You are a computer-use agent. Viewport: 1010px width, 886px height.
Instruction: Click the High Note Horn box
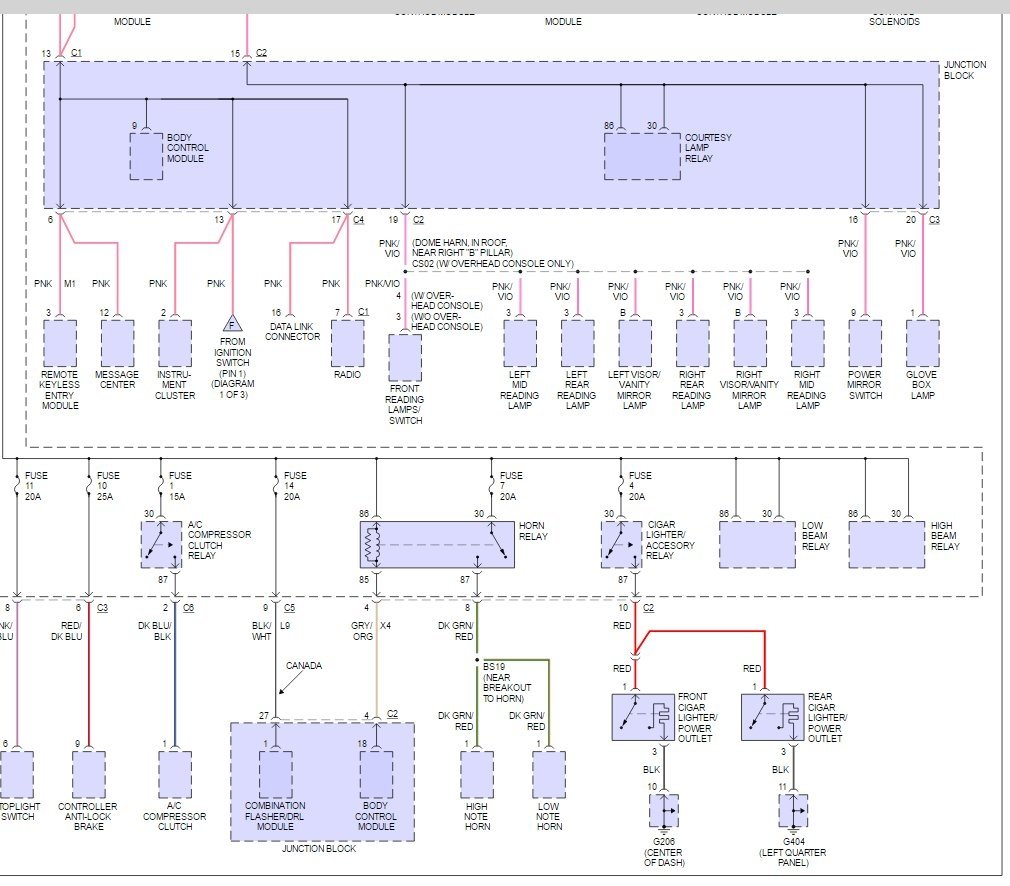477,774
